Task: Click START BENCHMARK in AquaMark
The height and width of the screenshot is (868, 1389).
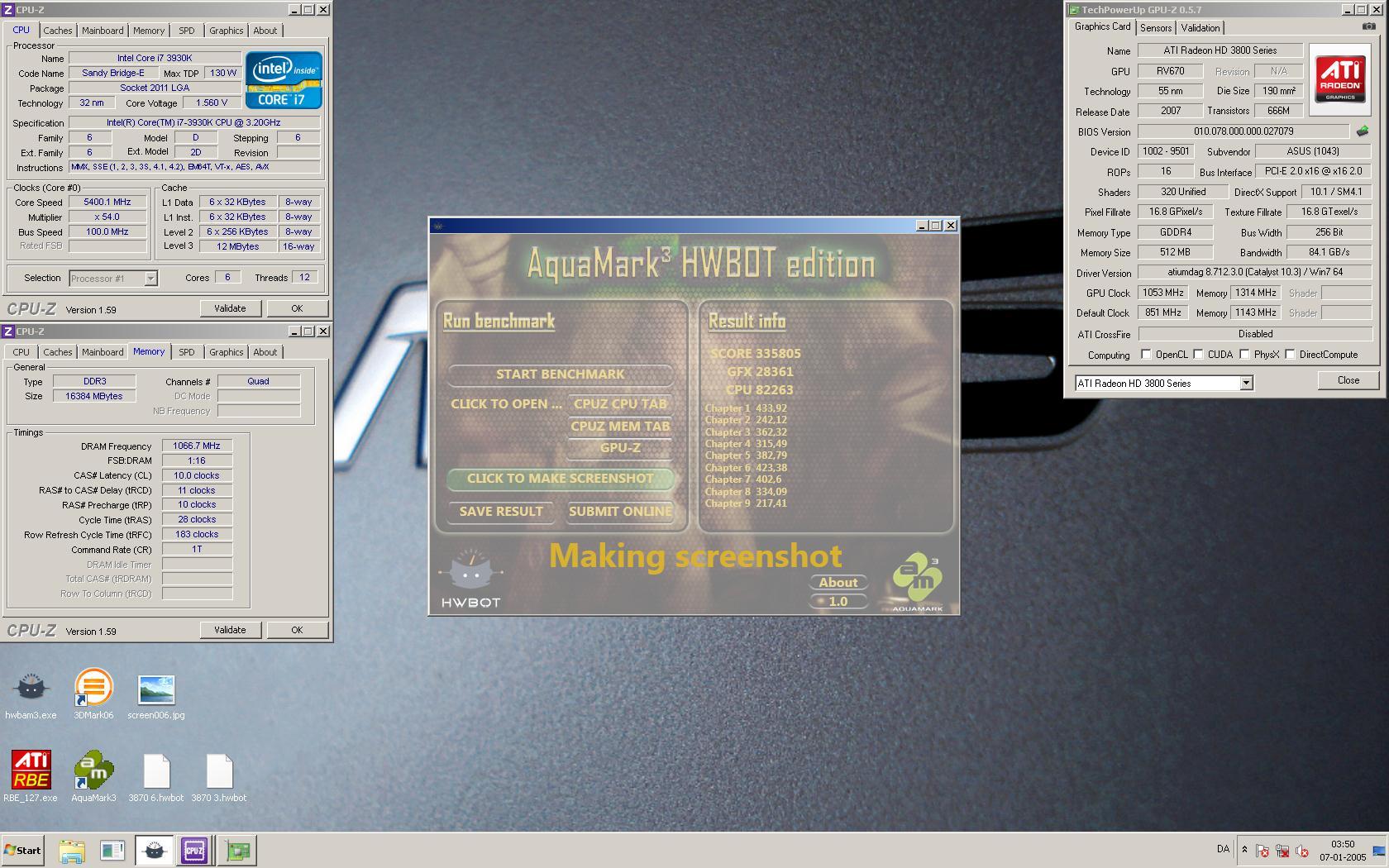Action: 561,374
